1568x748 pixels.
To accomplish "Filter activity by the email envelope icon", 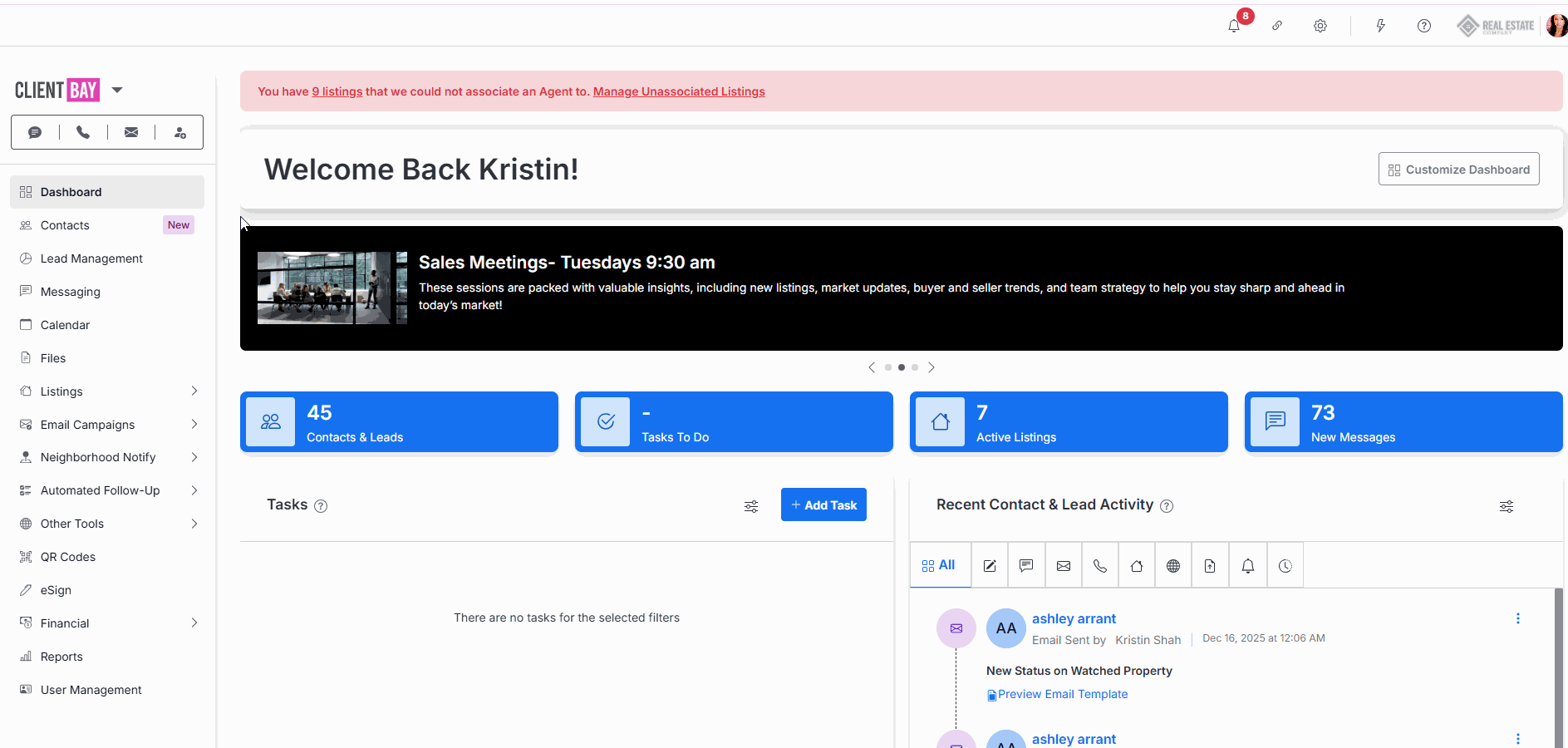I will point(1063,566).
